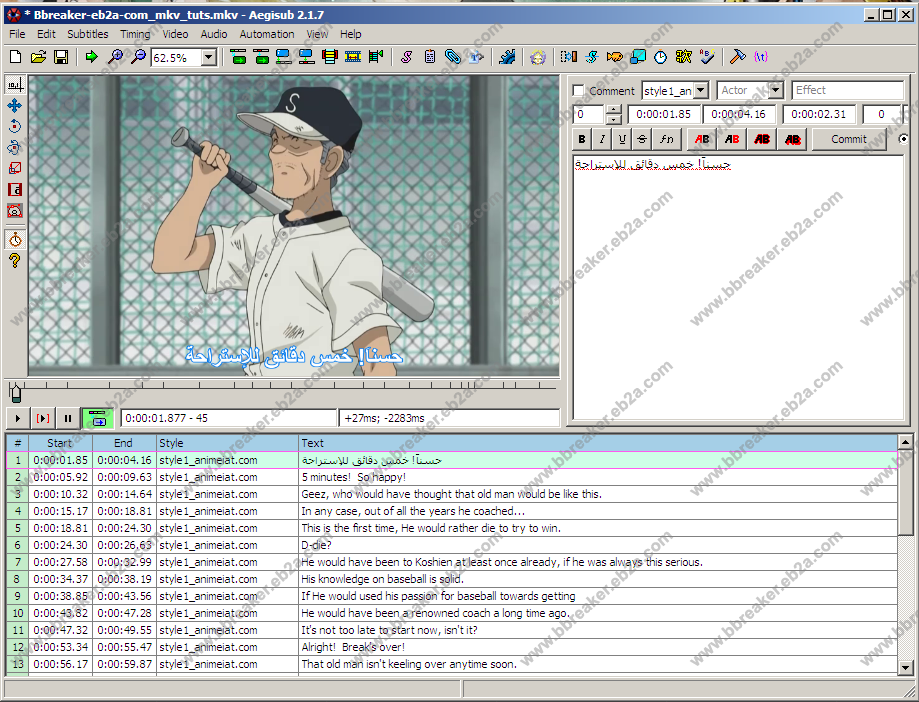Viewport: 919px width, 702px height.
Task: Click the Bold formatting button
Action: click(x=581, y=139)
